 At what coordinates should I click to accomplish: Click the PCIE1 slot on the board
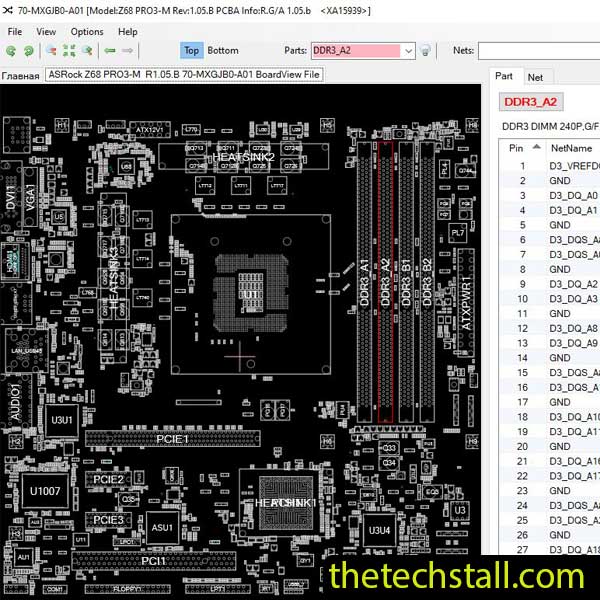(x=172, y=438)
